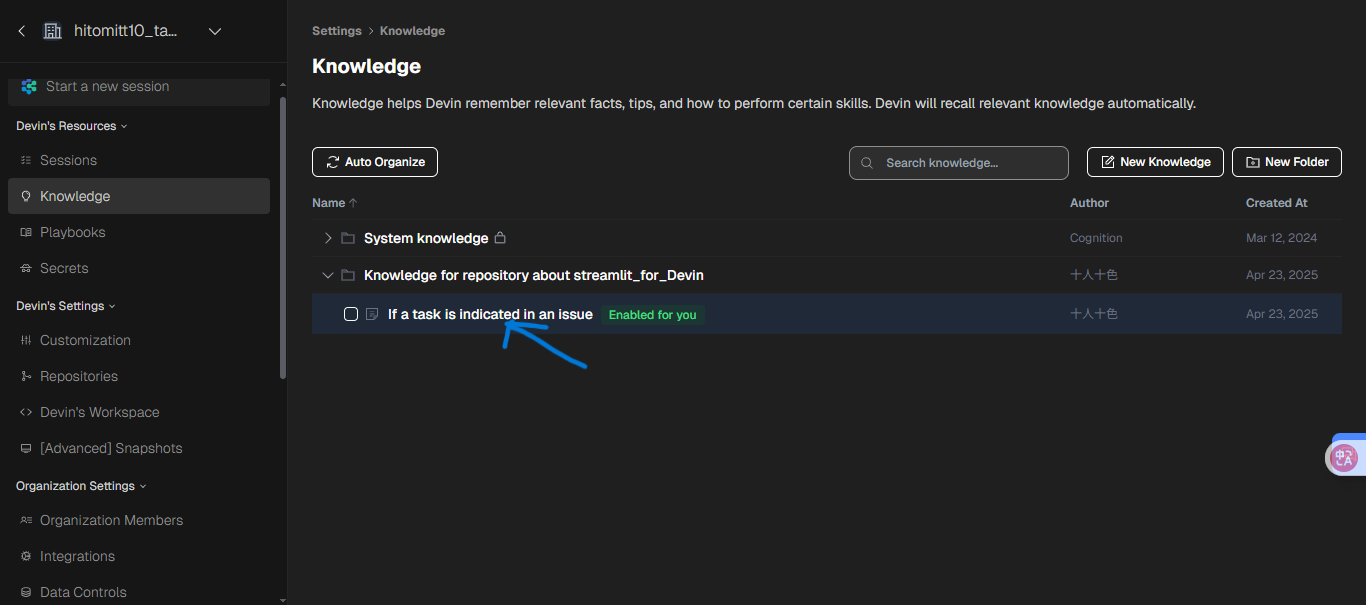Image resolution: width=1366 pixels, height=605 pixels.
Task: Click the Enabled for you badge
Action: coord(653,315)
